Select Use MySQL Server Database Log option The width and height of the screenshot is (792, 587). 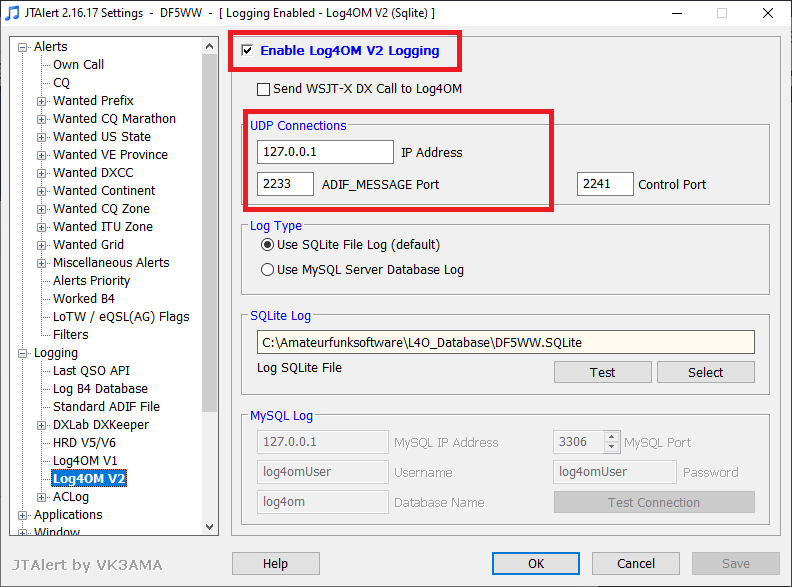click(267, 270)
